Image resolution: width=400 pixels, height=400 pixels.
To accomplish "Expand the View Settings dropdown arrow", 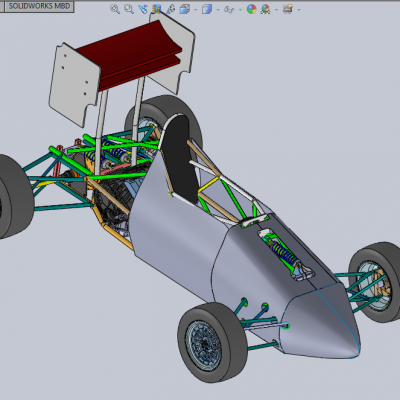I will (x=299, y=10).
